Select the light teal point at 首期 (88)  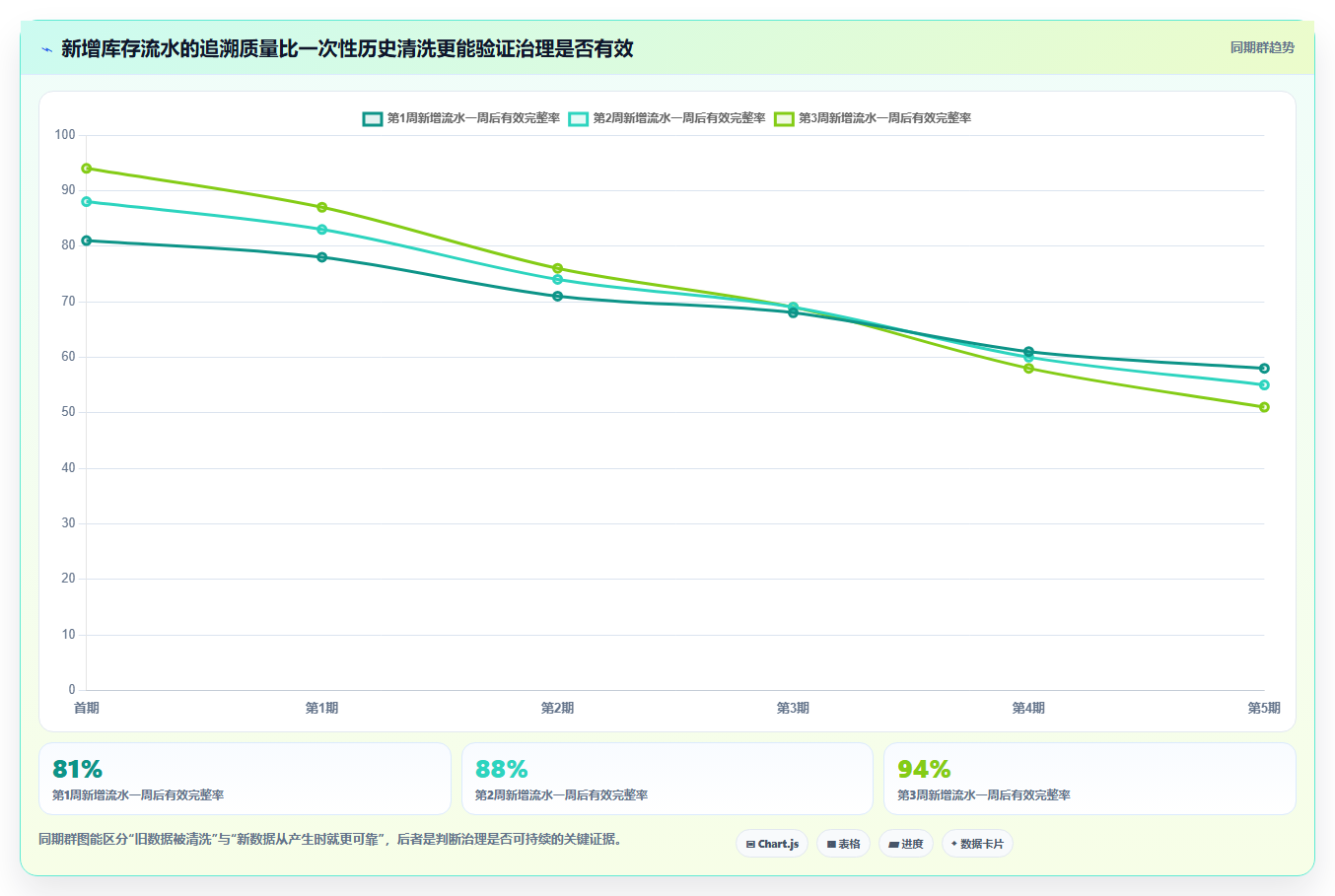pyautogui.click(x=87, y=202)
